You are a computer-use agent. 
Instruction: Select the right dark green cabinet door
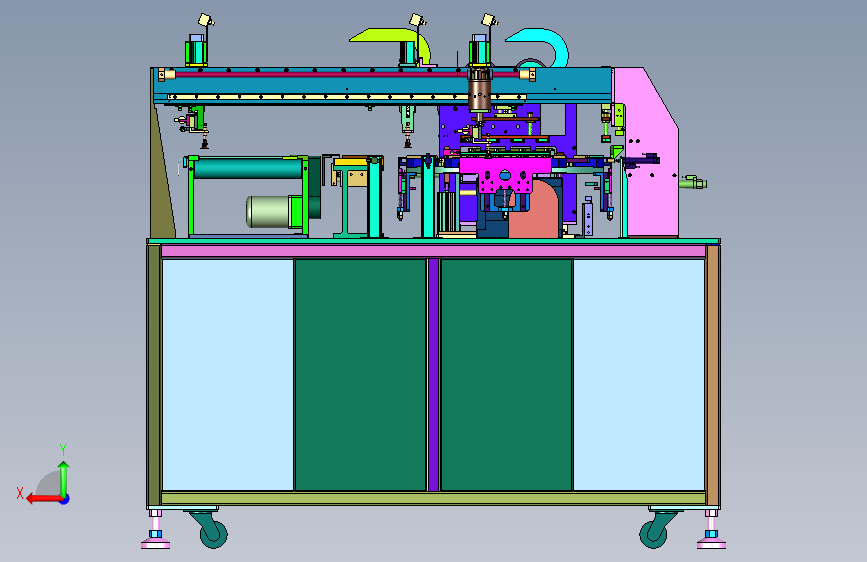(x=506, y=374)
